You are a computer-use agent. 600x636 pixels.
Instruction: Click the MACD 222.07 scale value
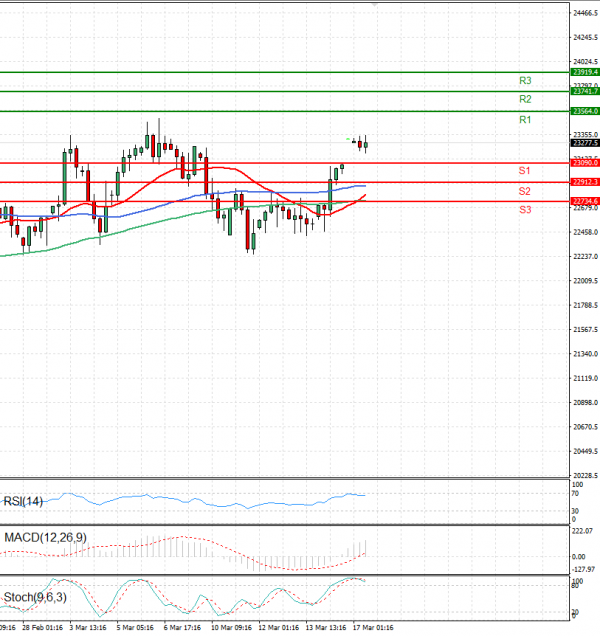coord(582,531)
